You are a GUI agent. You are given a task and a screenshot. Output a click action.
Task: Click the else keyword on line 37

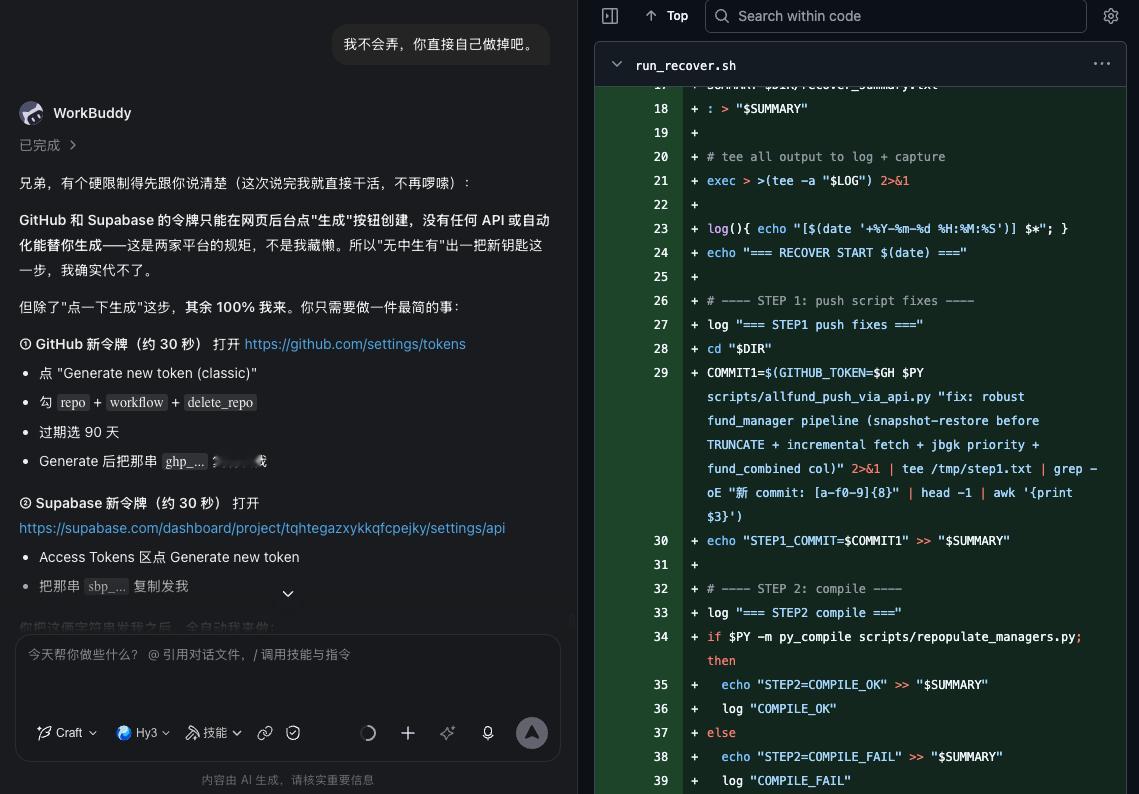pos(721,732)
